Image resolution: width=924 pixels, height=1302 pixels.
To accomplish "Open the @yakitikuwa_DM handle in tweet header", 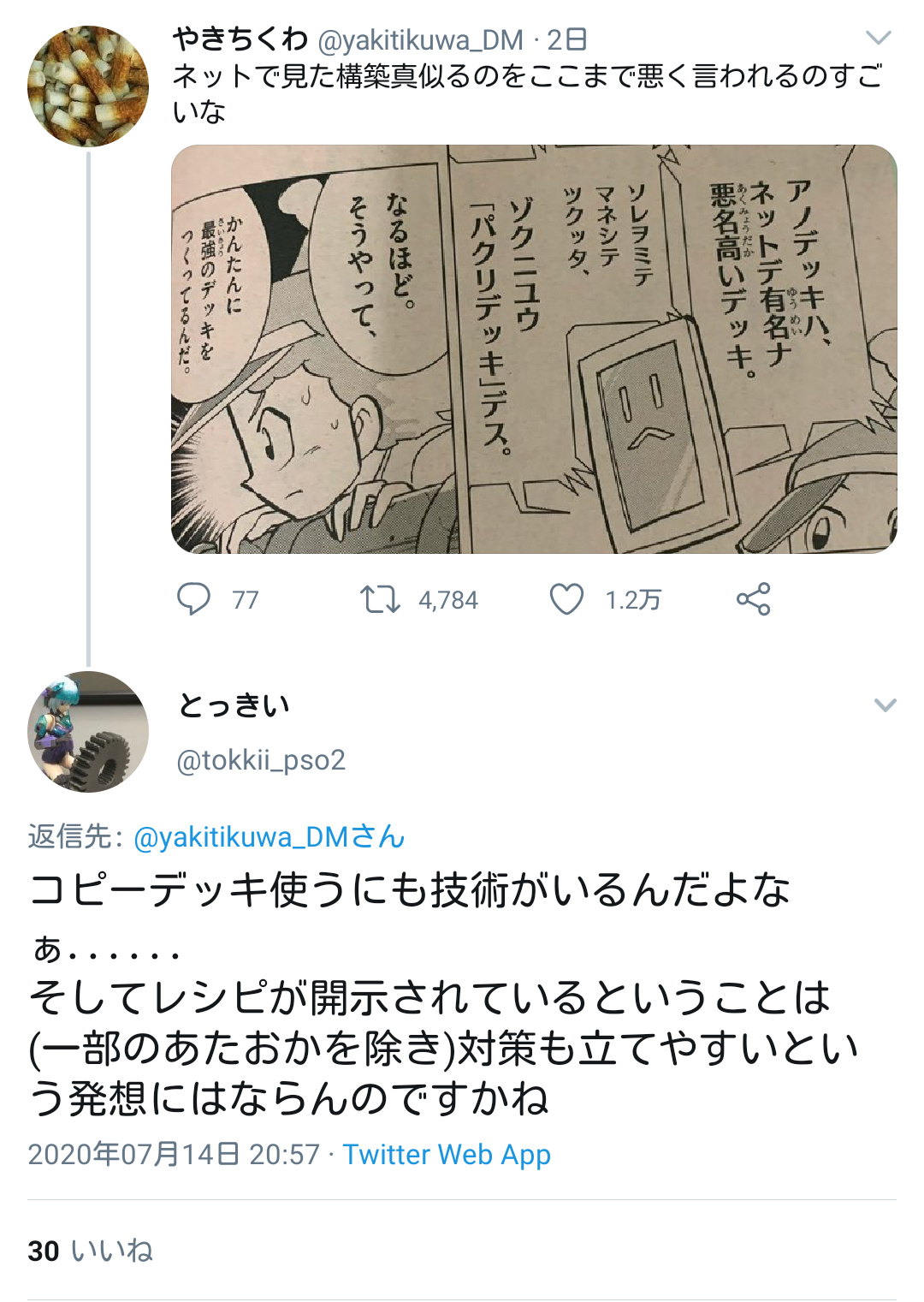I will click(x=420, y=39).
